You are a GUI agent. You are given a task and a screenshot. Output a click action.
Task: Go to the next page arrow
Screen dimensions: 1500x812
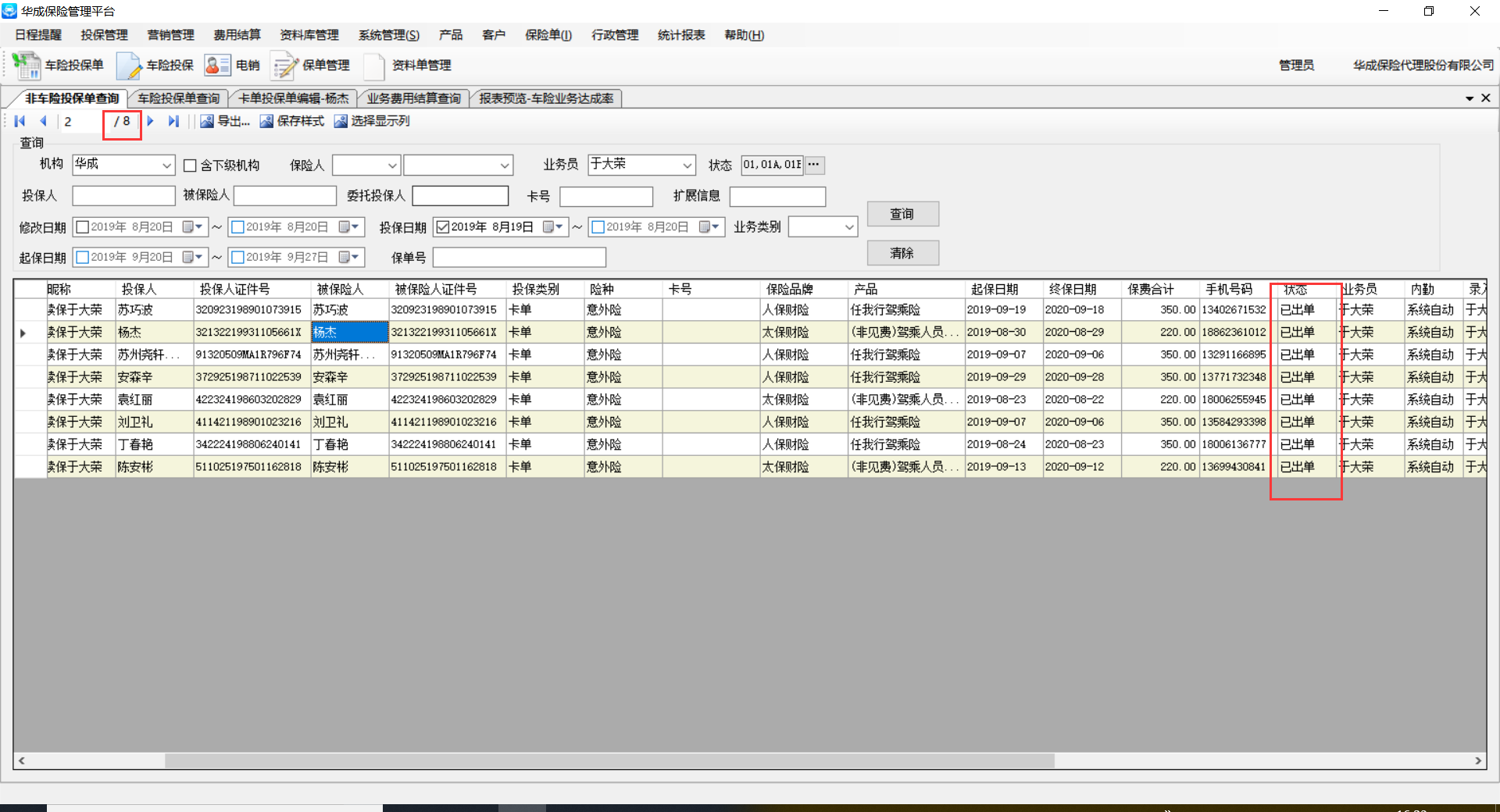[x=151, y=121]
